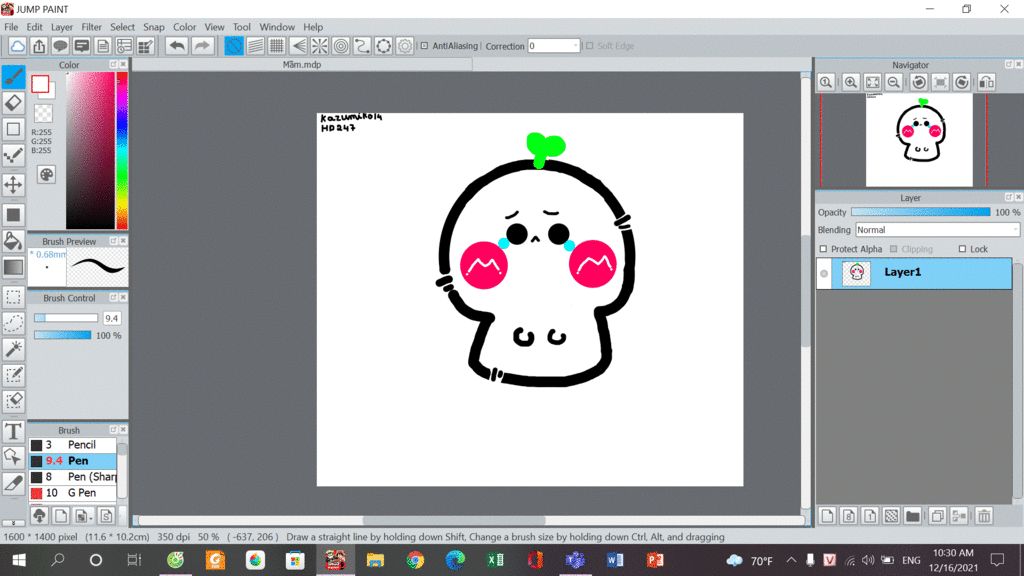Screen dimensions: 1024x576
Task: Click the brush size value field
Action: click(x=112, y=318)
